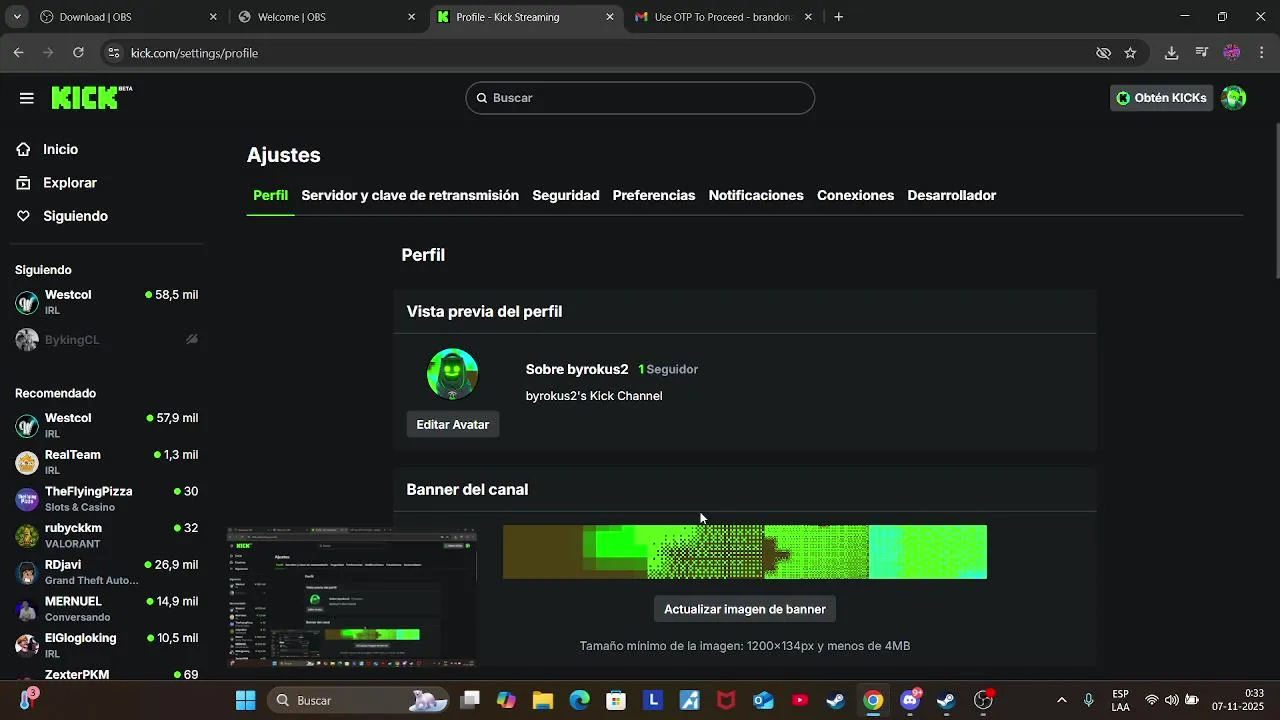
Task: Open Chrome three-dot menu
Action: [1262, 53]
